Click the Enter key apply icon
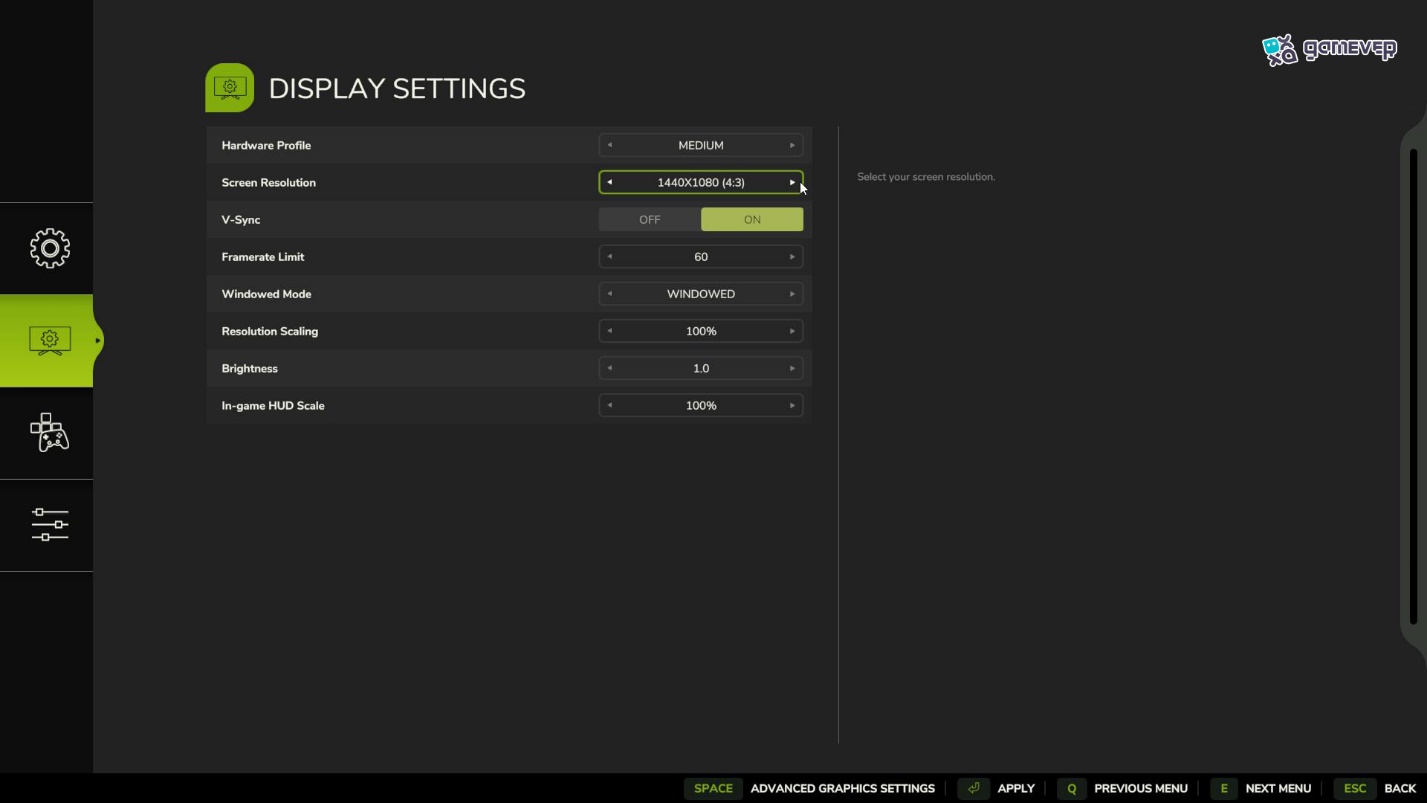The width and height of the screenshot is (1427, 803). (x=973, y=788)
